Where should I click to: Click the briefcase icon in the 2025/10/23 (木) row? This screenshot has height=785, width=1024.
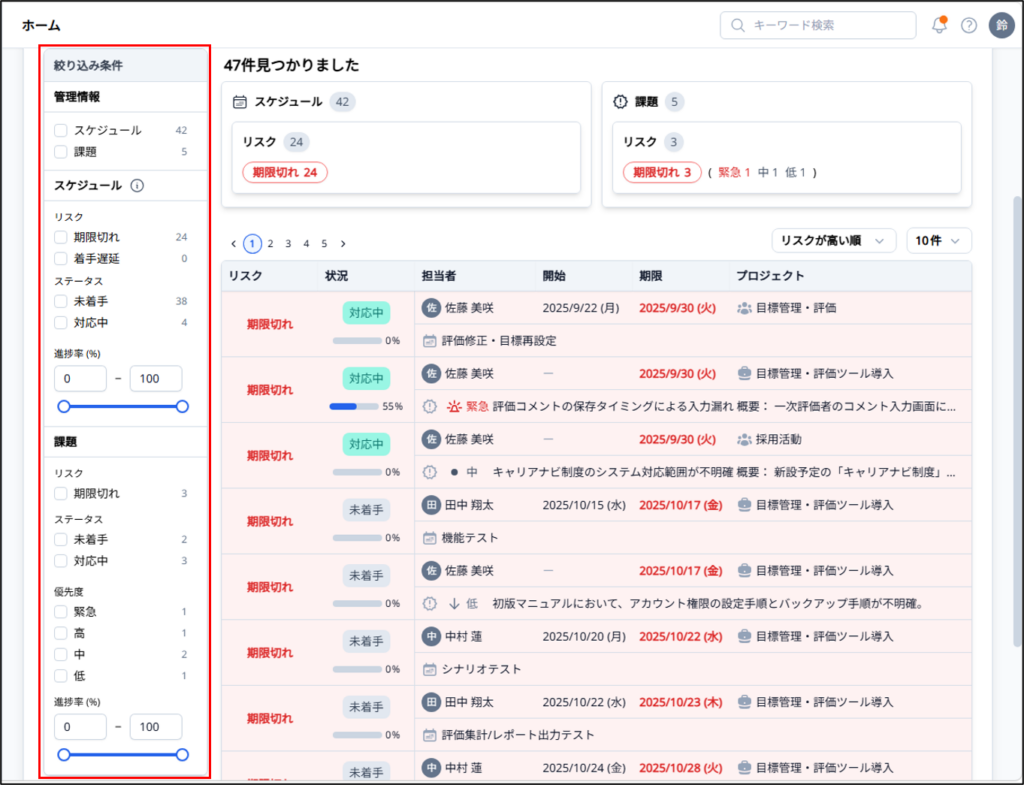point(744,702)
